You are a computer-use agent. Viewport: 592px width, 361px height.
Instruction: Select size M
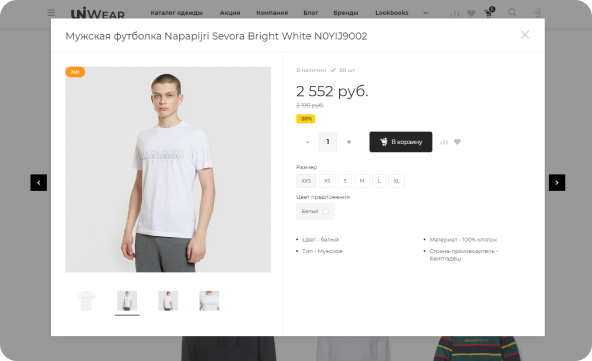(x=362, y=181)
